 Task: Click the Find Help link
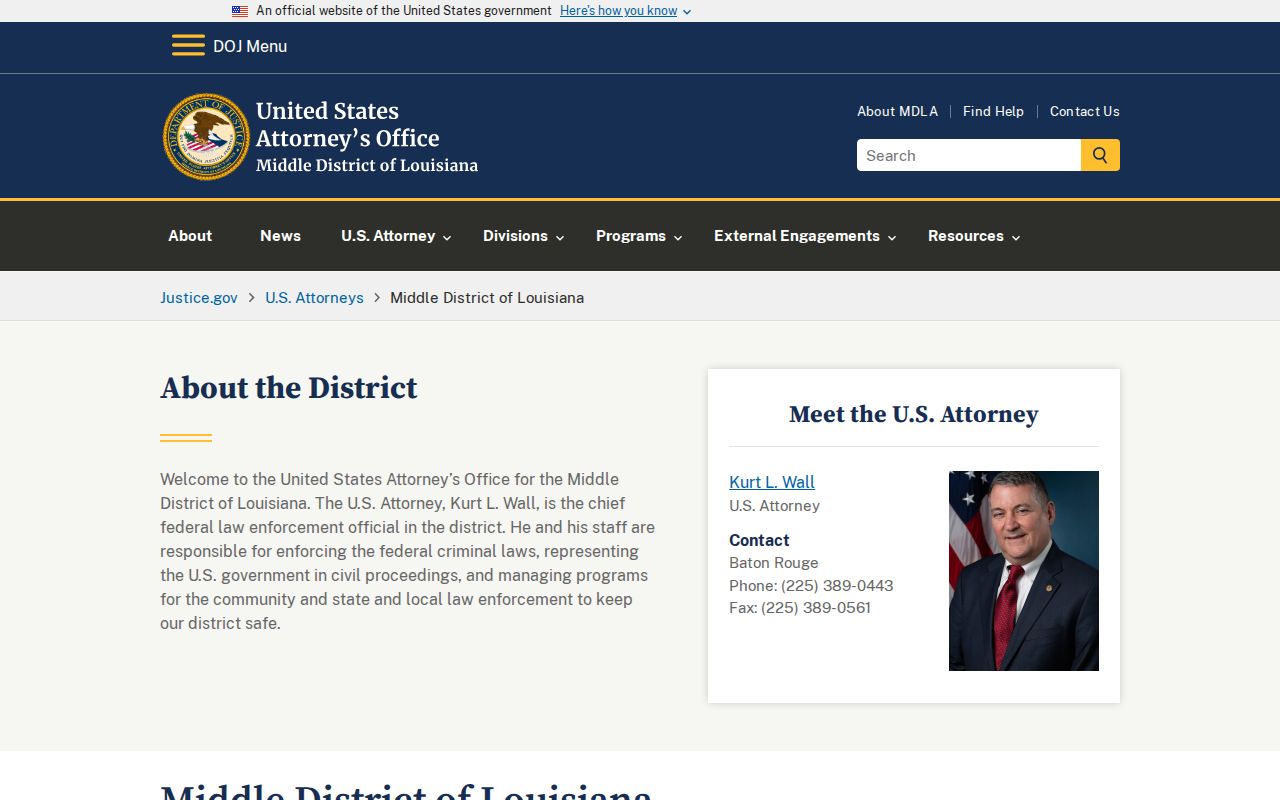993,111
